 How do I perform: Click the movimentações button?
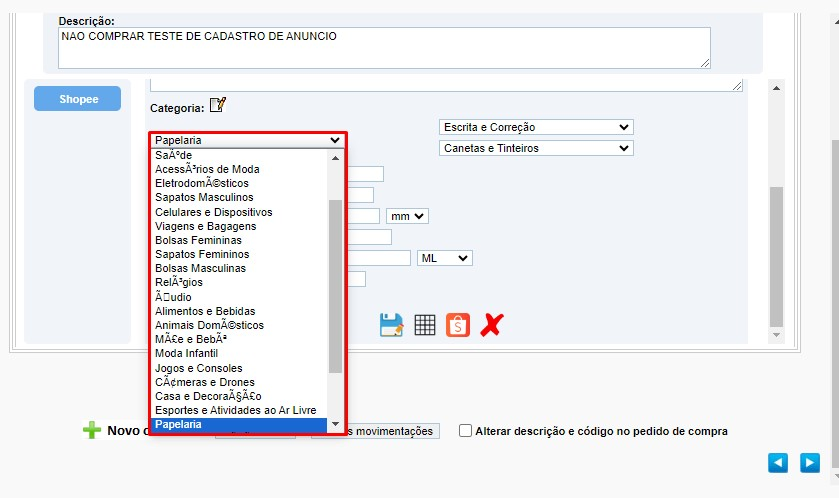[394, 431]
